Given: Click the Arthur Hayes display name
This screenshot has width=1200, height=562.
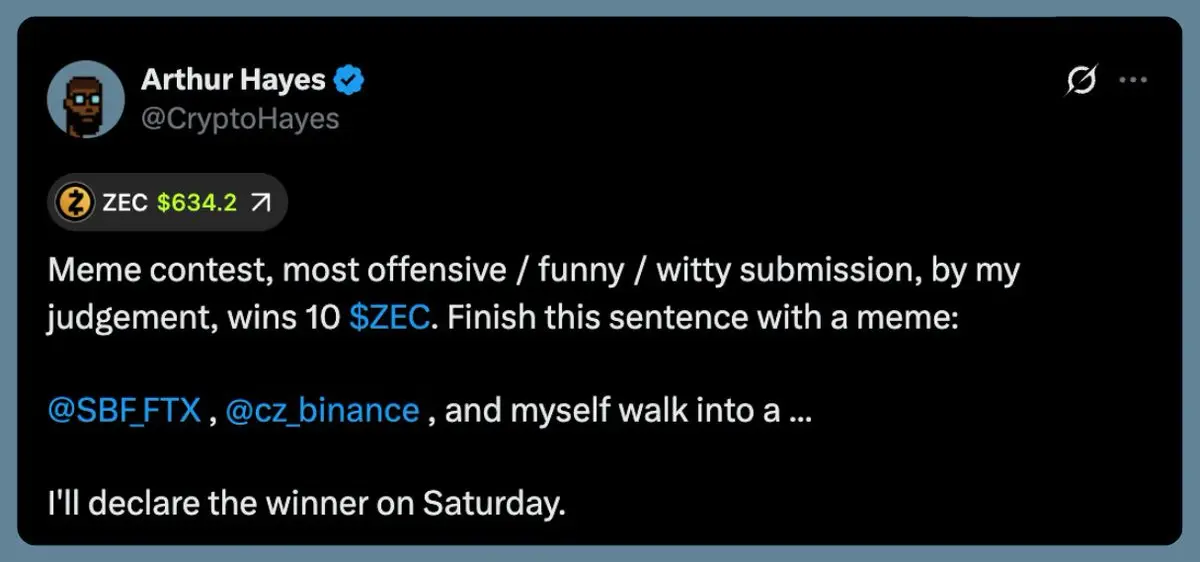Looking at the screenshot, I should tap(234, 80).
